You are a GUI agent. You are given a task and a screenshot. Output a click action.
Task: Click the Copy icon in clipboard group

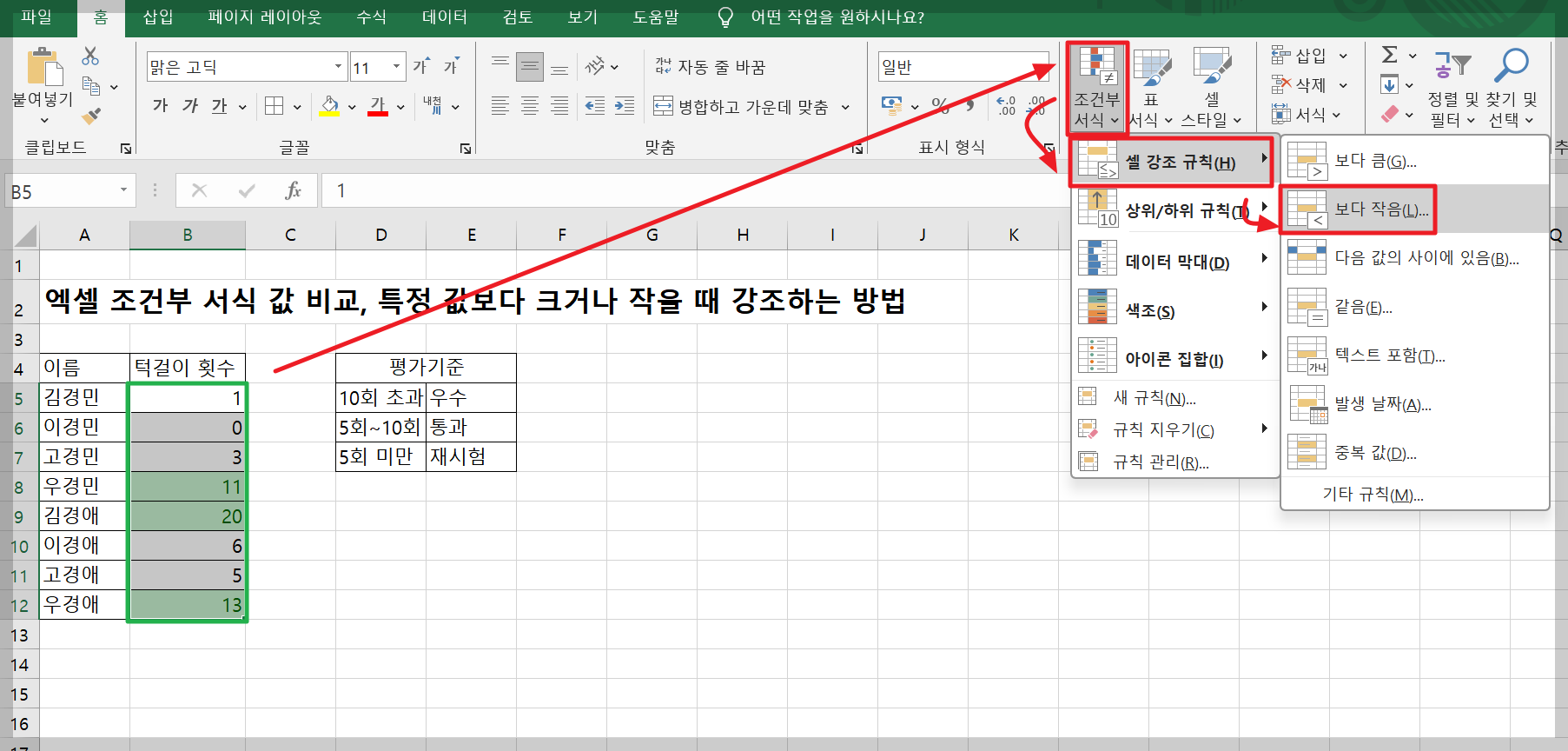pos(90,86)
